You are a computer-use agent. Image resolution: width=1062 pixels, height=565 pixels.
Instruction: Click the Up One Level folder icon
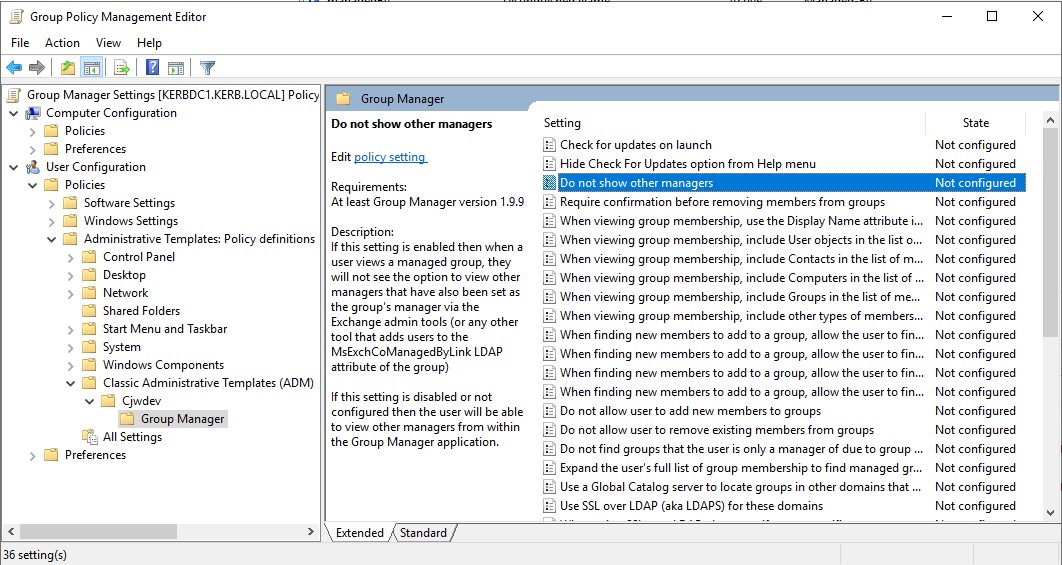(x=67, y=68)
